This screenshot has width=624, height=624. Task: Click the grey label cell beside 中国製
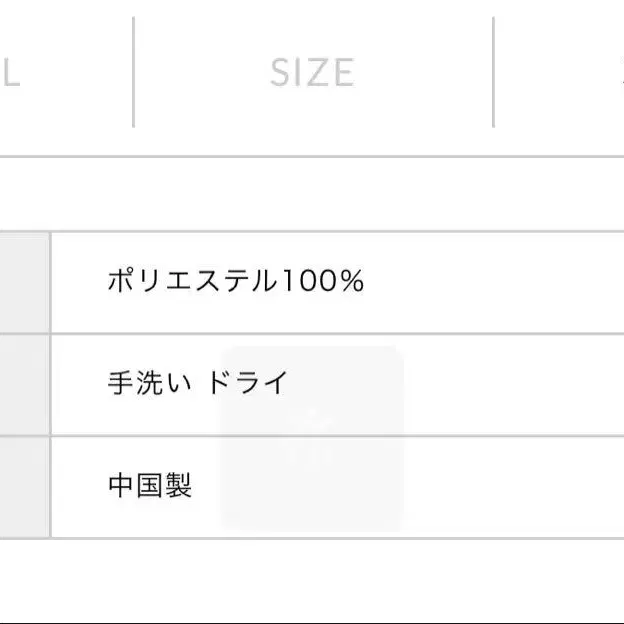click(x=24, y=486)
